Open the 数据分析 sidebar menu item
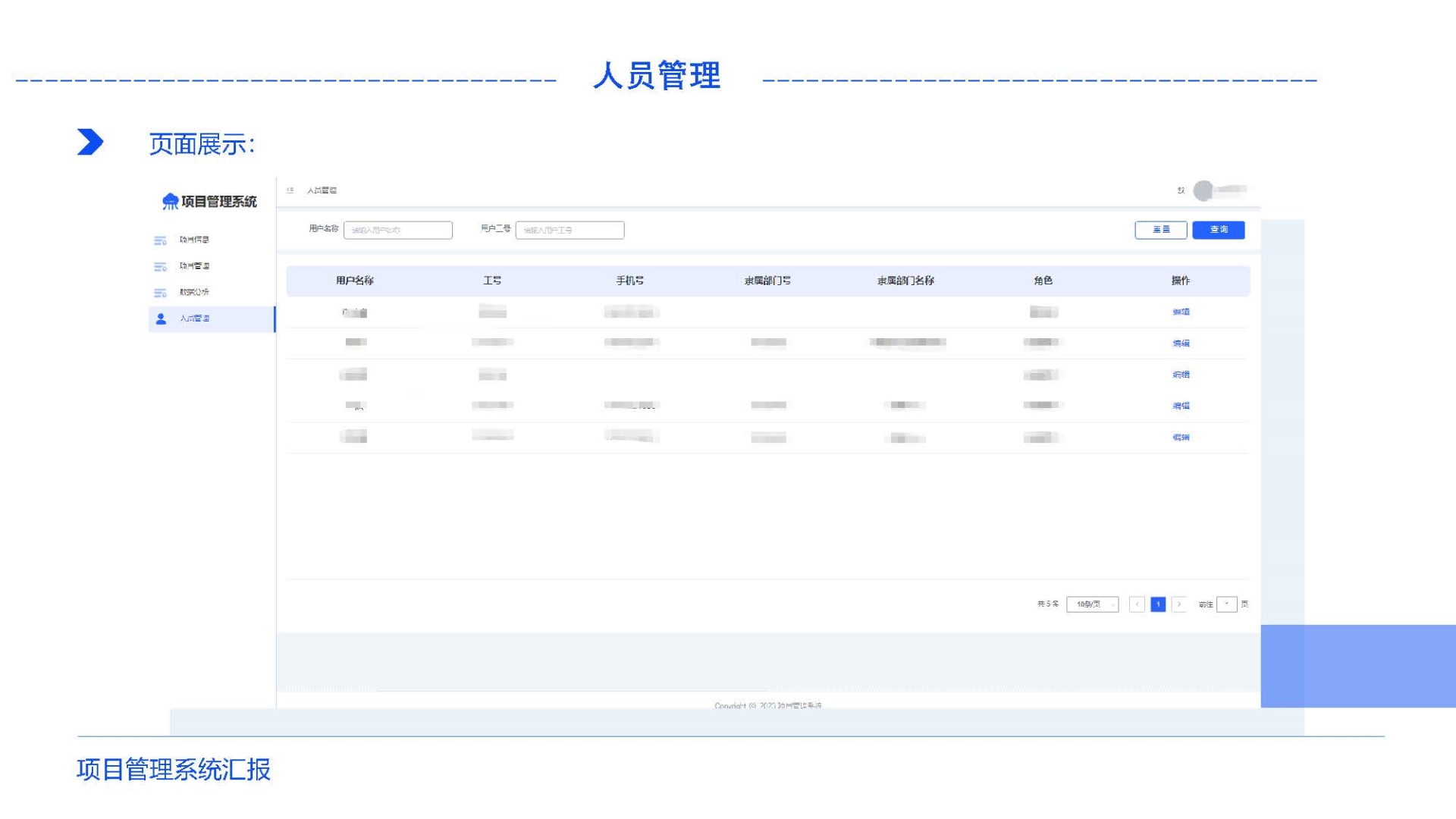This screenshot has height=819, width=1456. point(194,292)
